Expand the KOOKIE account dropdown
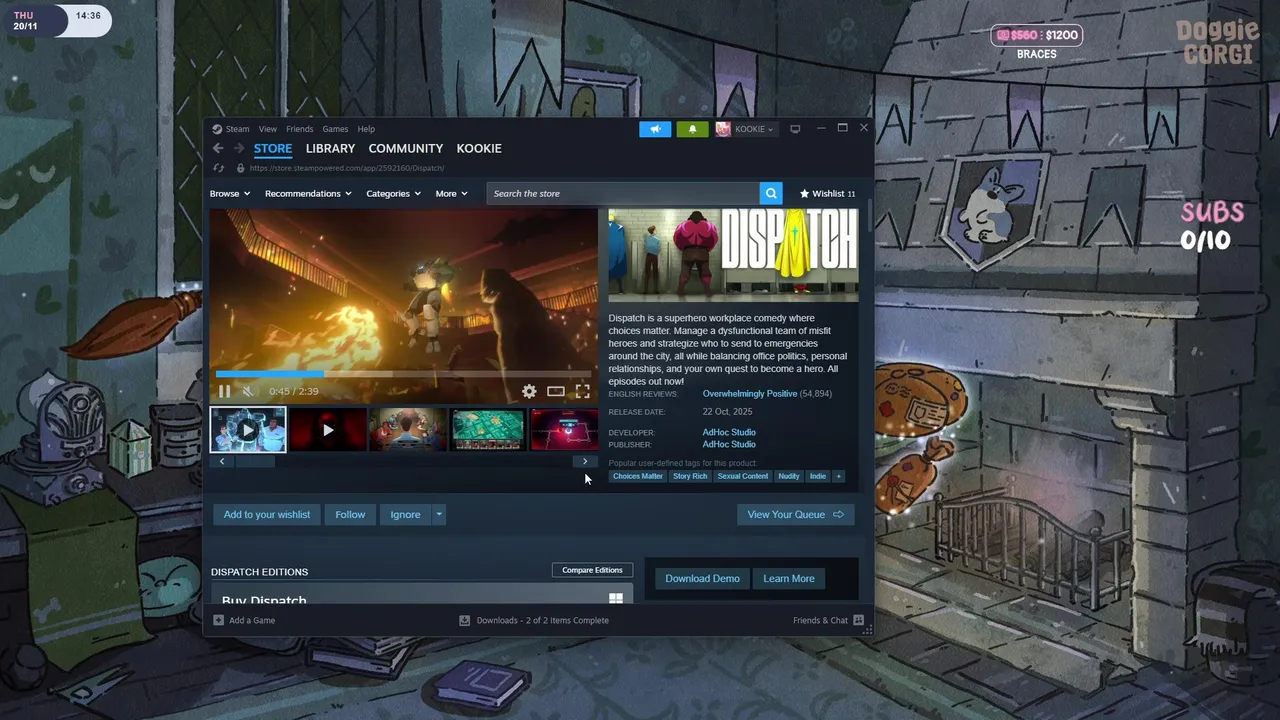Screen dimensions: 1280x720 point(754,129)
